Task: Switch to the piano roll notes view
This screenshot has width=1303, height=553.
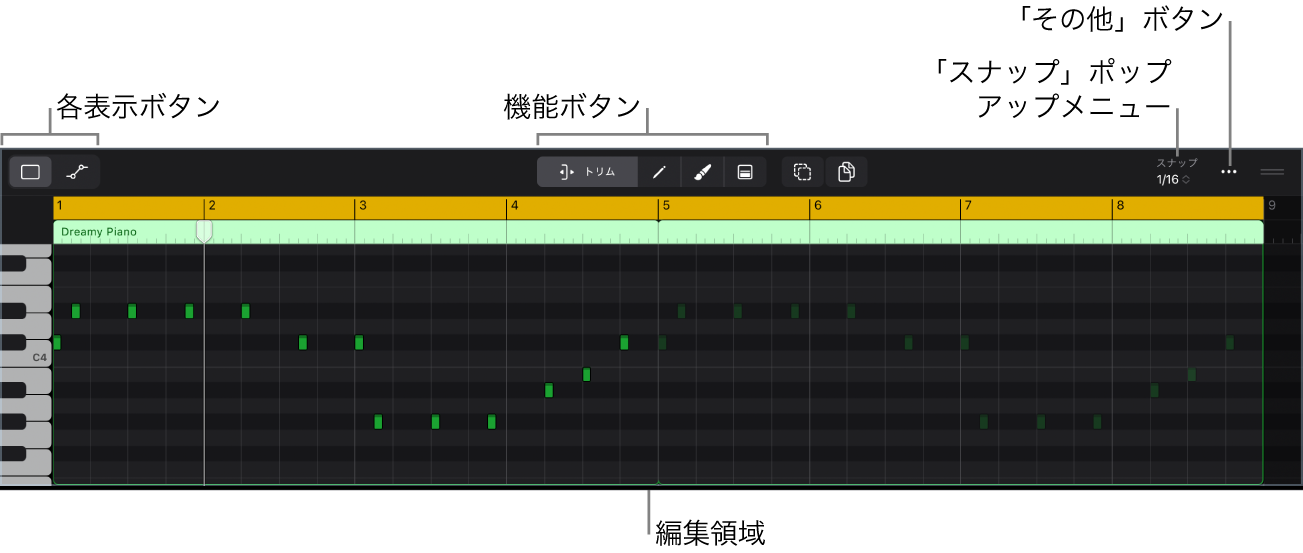Action: click(x=30, y=172)
